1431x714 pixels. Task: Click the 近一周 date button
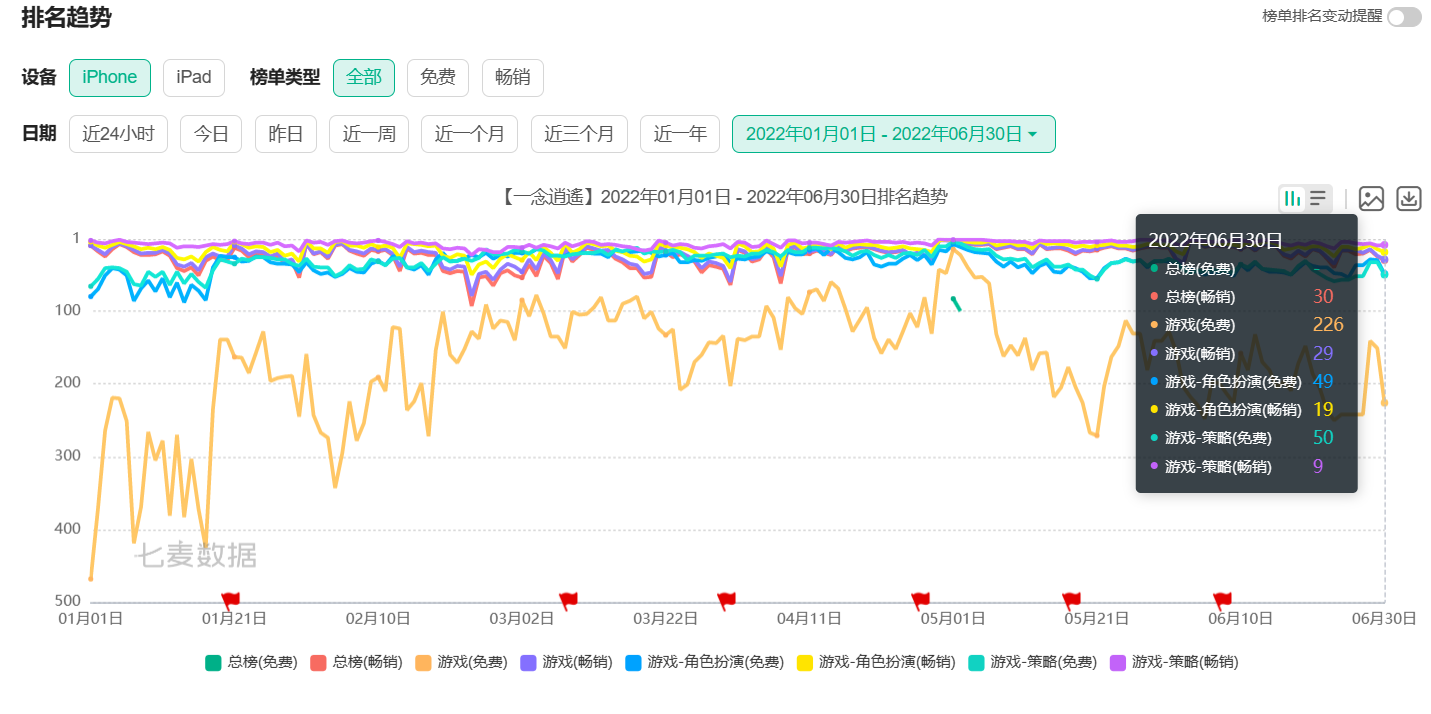pos(369,134)
